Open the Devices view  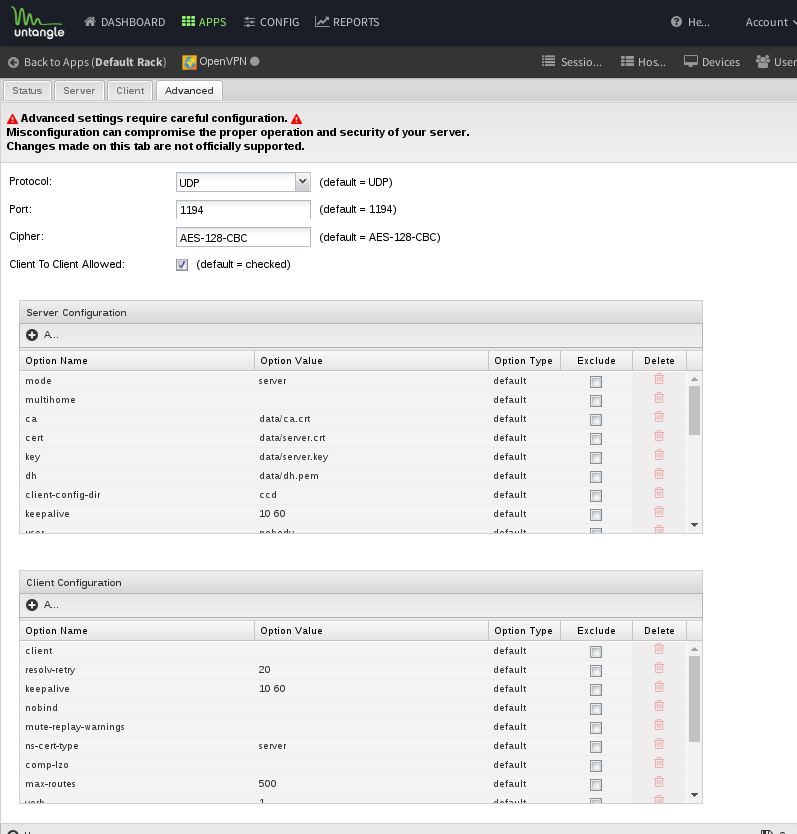(x=711, y=62)
